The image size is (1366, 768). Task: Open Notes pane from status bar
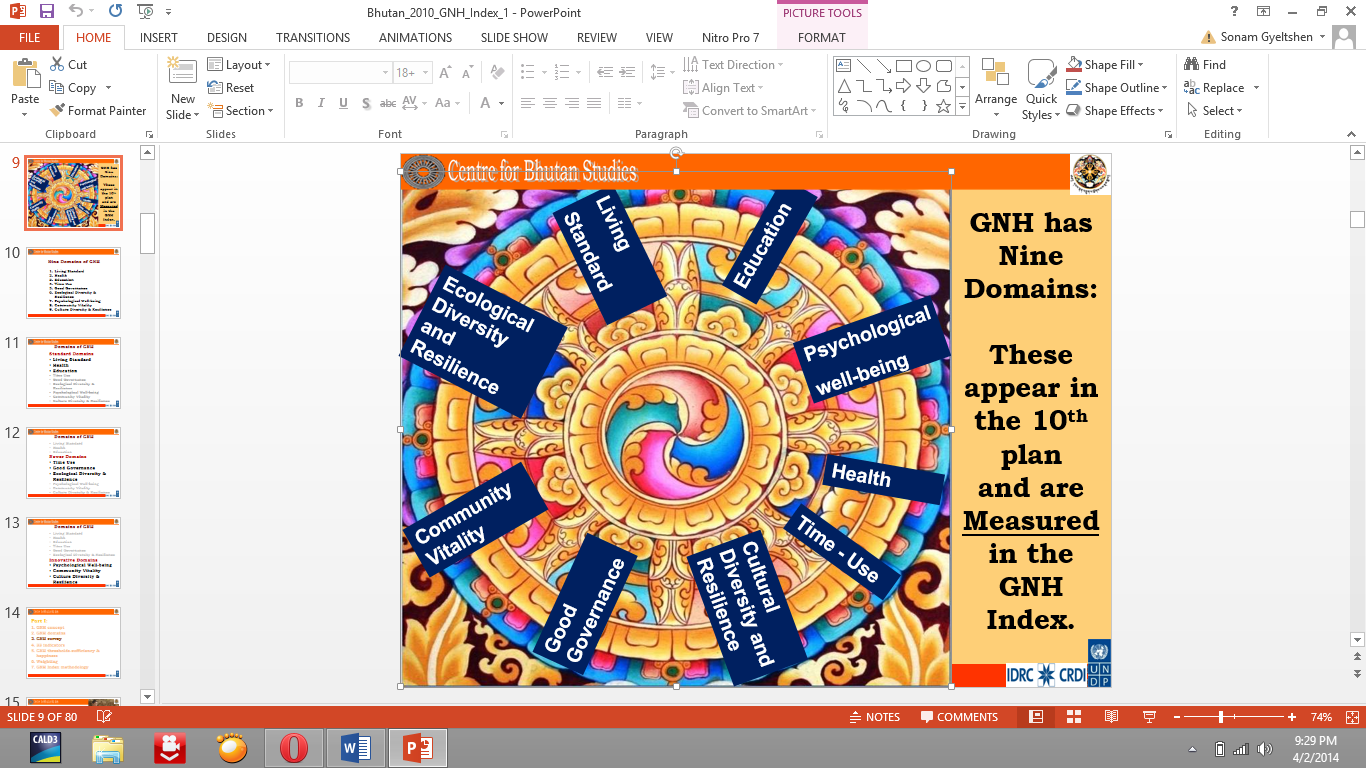click(873, 717)
